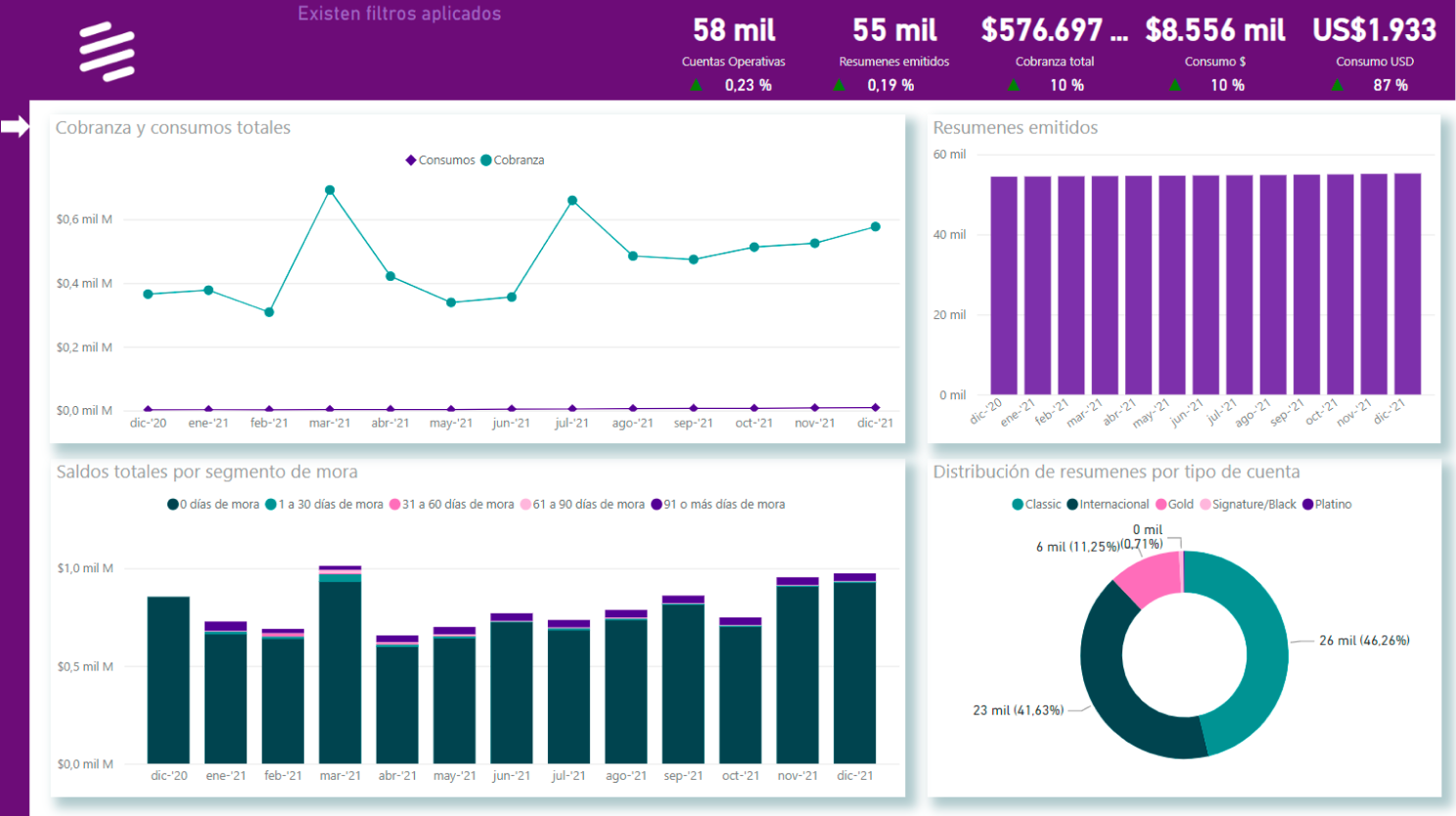Click the white right-pointing arrow icon
This screenshot has width=1456, height=816.
(16, 126)
